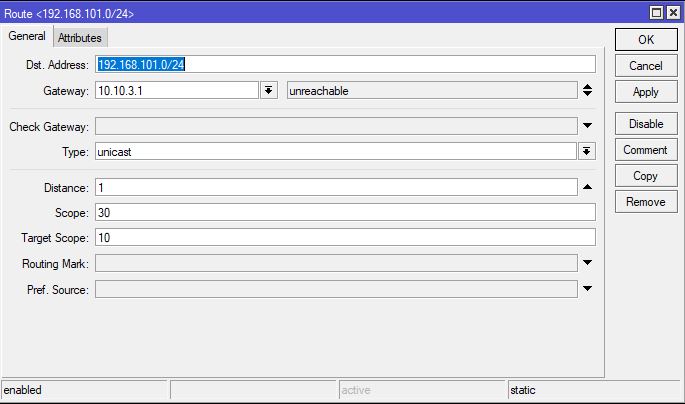Click the Routing Mark field
685x404 pixels.
[x=336, y=263]
